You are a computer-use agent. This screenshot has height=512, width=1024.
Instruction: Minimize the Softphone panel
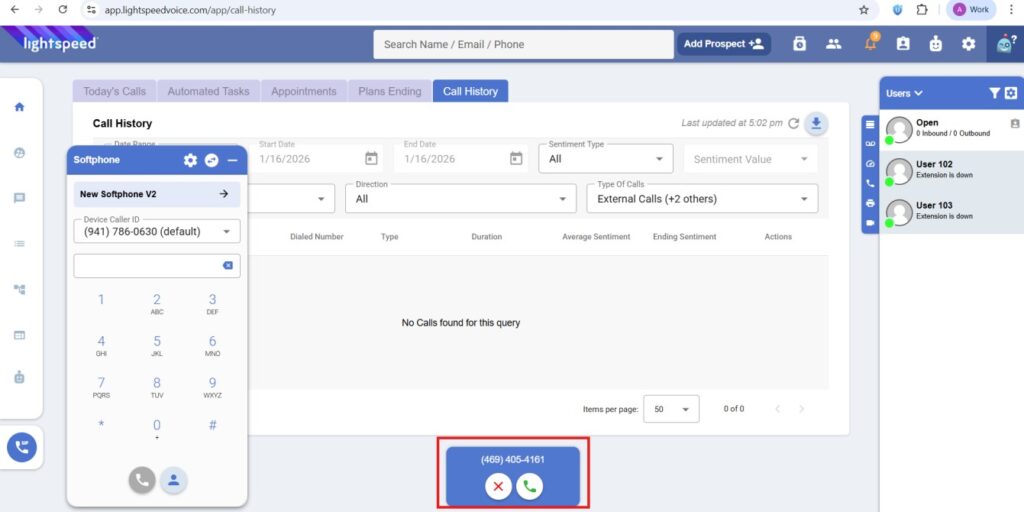(232, 160)
